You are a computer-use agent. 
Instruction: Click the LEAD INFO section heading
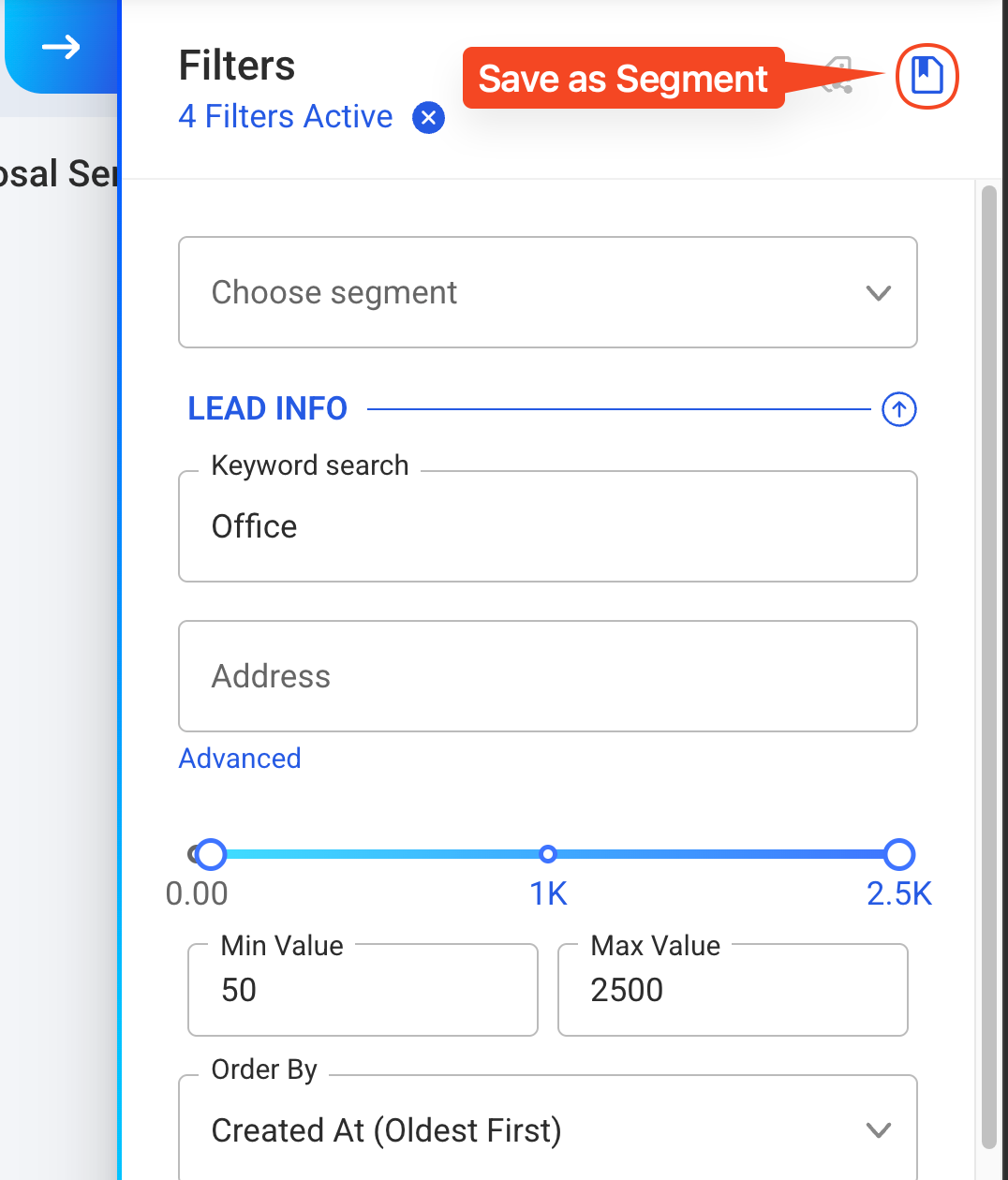click(268, 409)
